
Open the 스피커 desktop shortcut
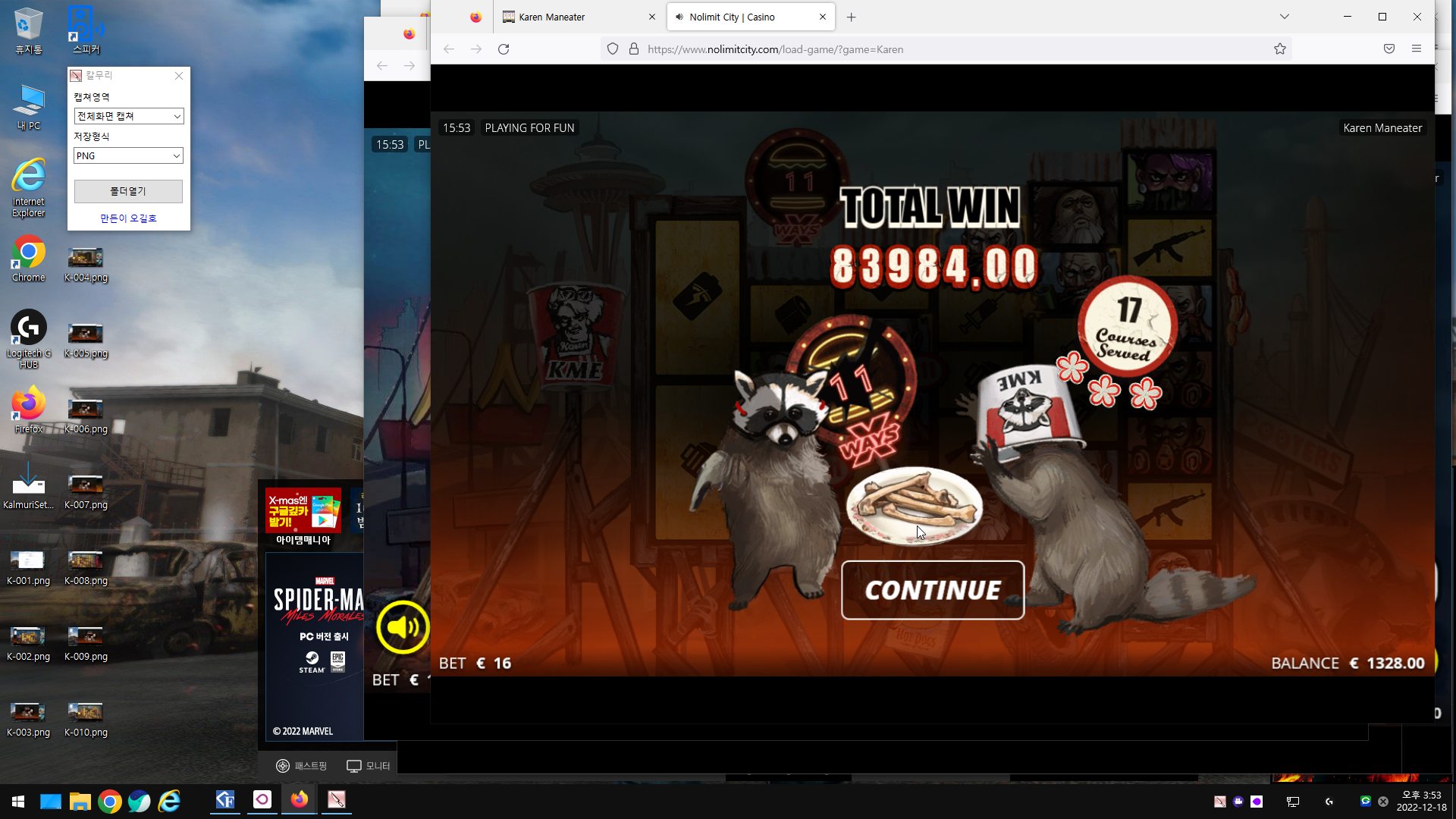pos(86,30)
